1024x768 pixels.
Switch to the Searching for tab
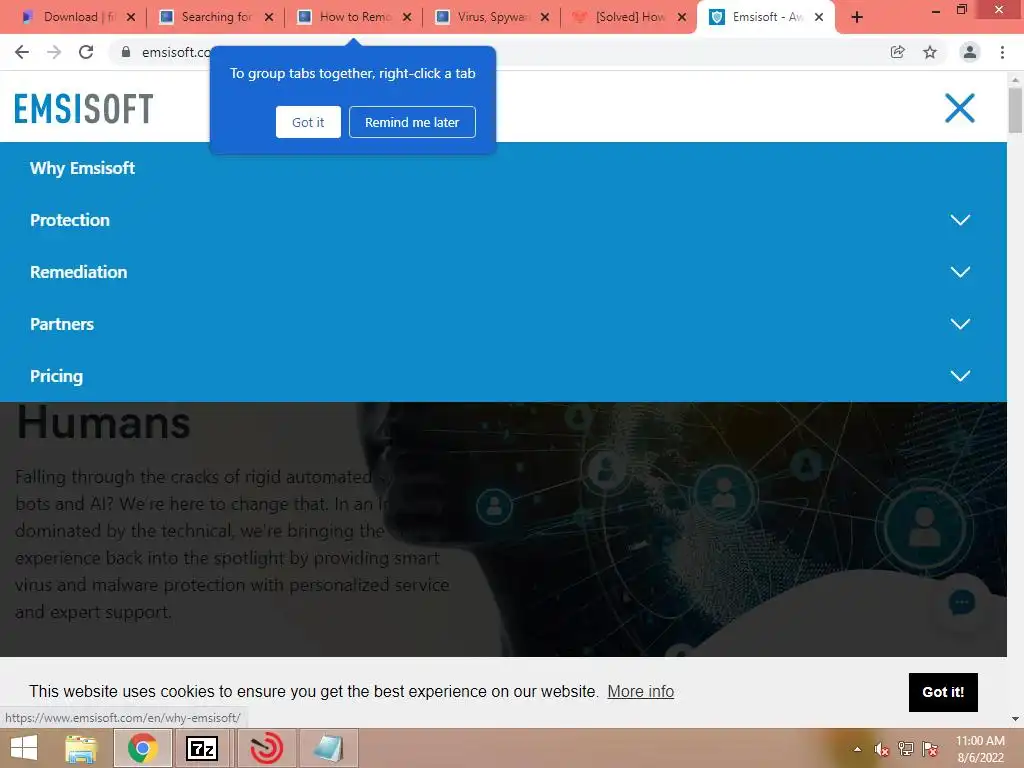[216, 17]
